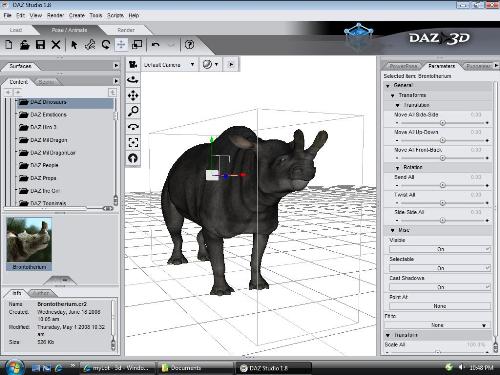
Task: Open the Default Camera dropdown
Action: click(169, 65)
